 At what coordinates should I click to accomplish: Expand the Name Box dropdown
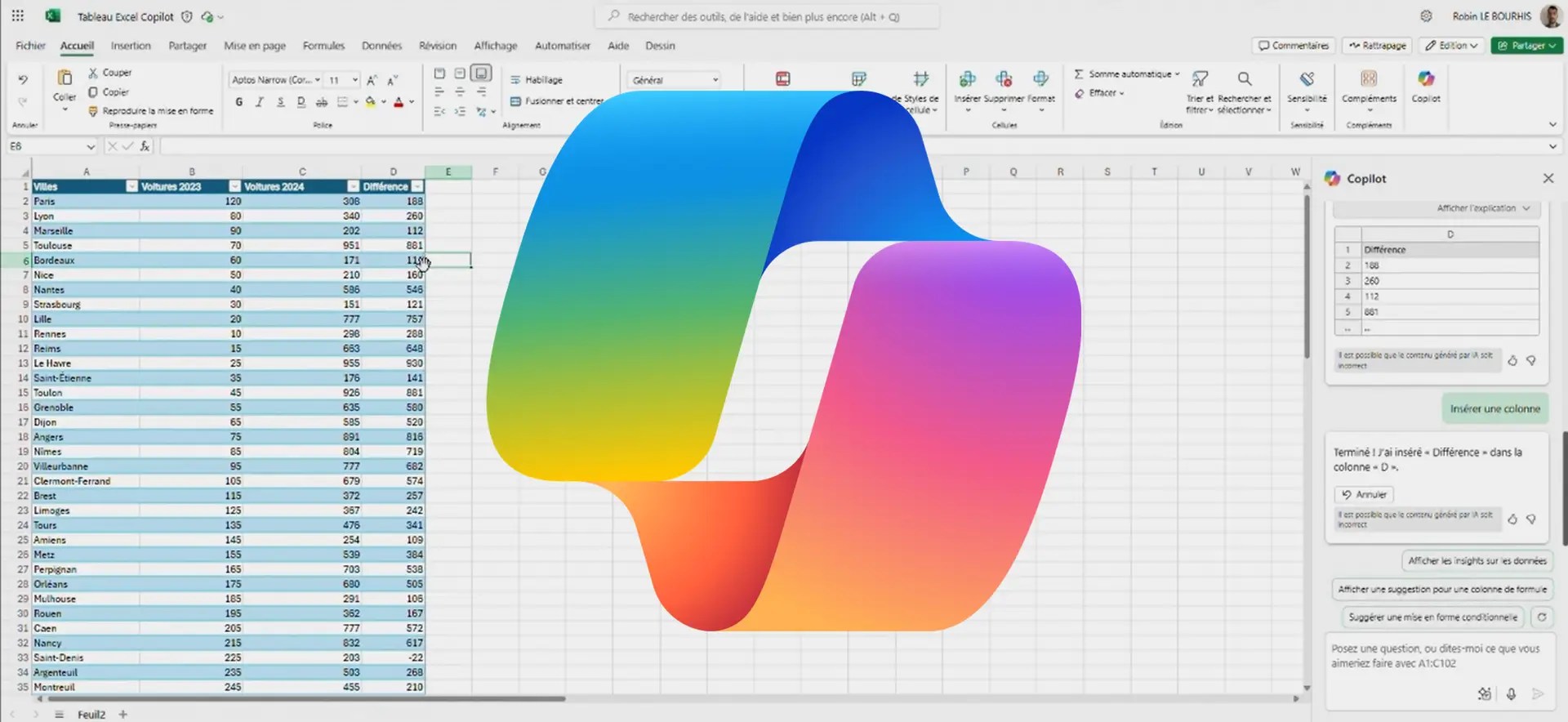pyautogui.click(x=90, y=147)
